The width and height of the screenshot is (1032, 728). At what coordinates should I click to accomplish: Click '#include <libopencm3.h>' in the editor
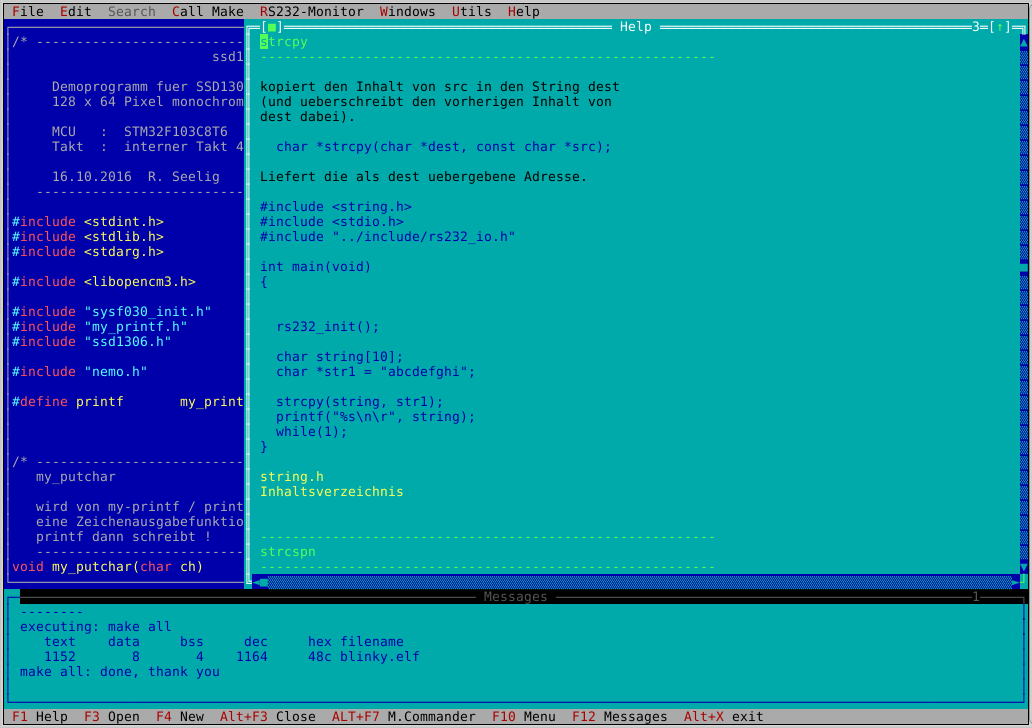pyautogui.click(x=104, y=282)
